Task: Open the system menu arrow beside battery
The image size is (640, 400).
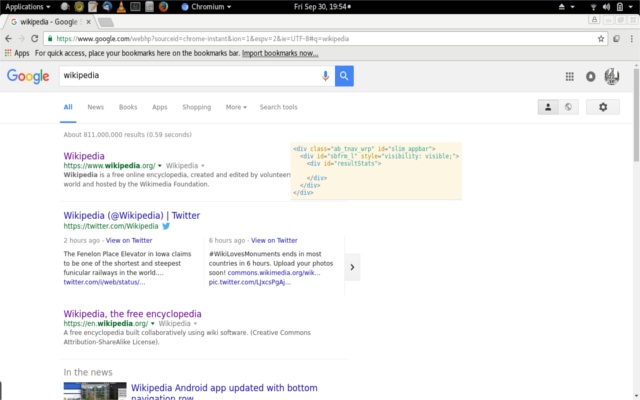Action: click(x=631, y=7)
